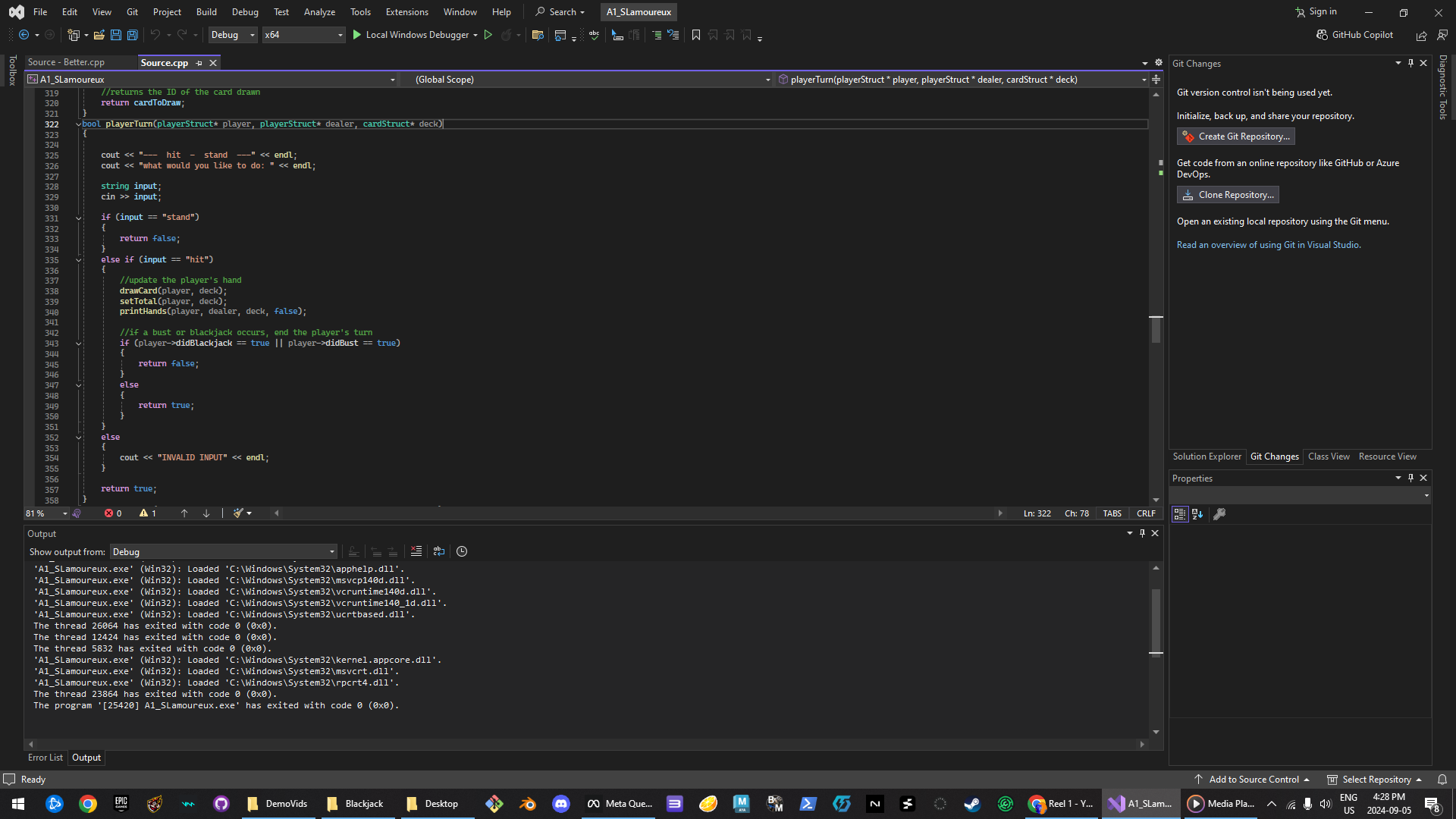Collapse the playerTurn function fold arrow
Screen dimensions: 1456x819
78,124
